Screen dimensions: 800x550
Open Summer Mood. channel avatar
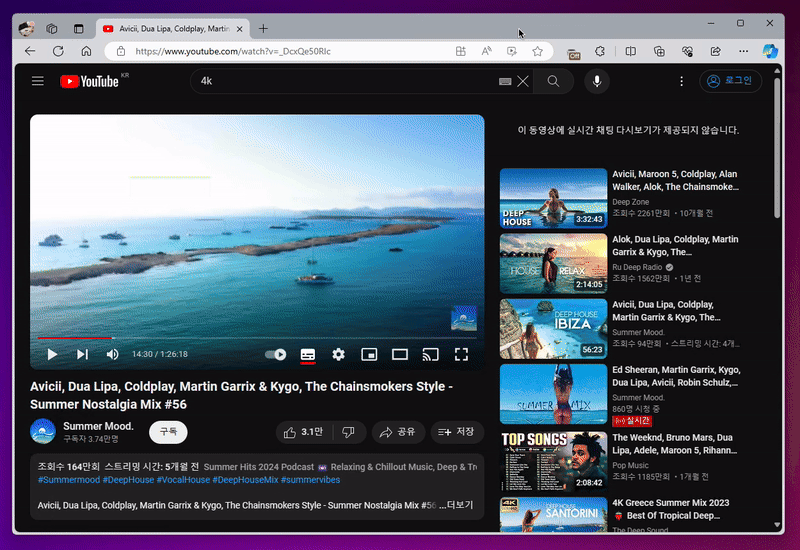tap(43, 431)
